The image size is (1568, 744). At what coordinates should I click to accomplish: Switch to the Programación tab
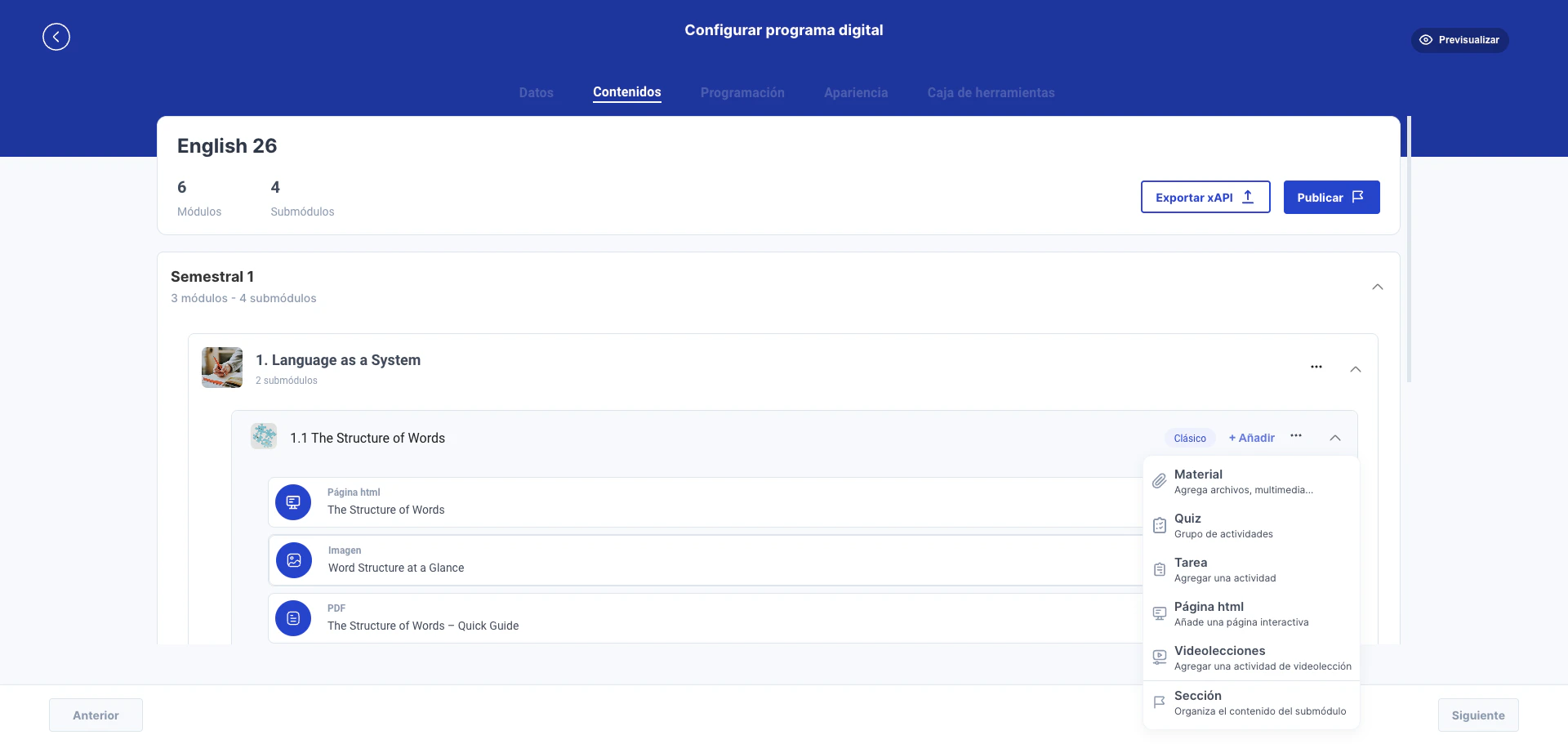742,92
